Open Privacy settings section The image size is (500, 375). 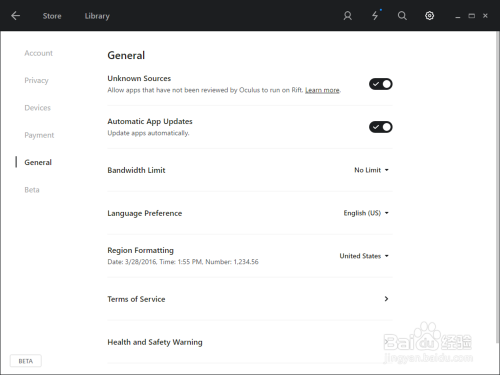pyautogui.click(x=36, y=81)
